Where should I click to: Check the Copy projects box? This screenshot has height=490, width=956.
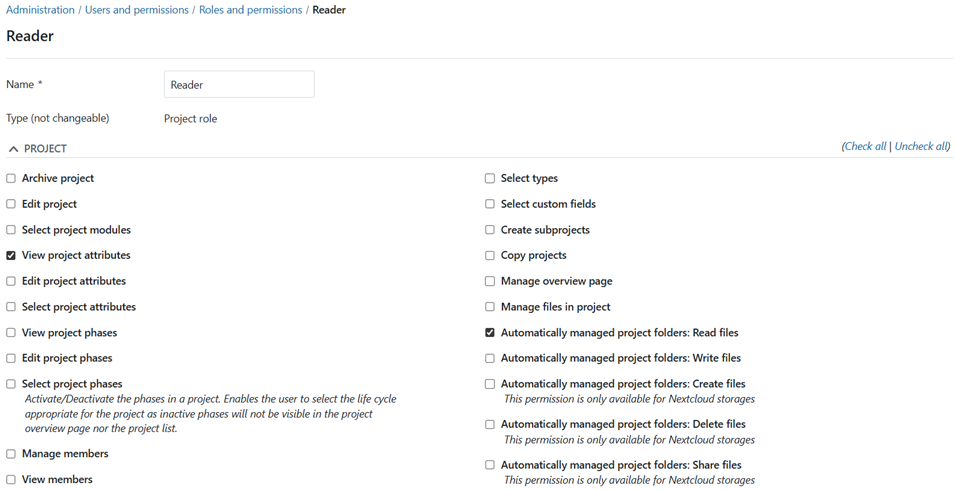(490, 255)
